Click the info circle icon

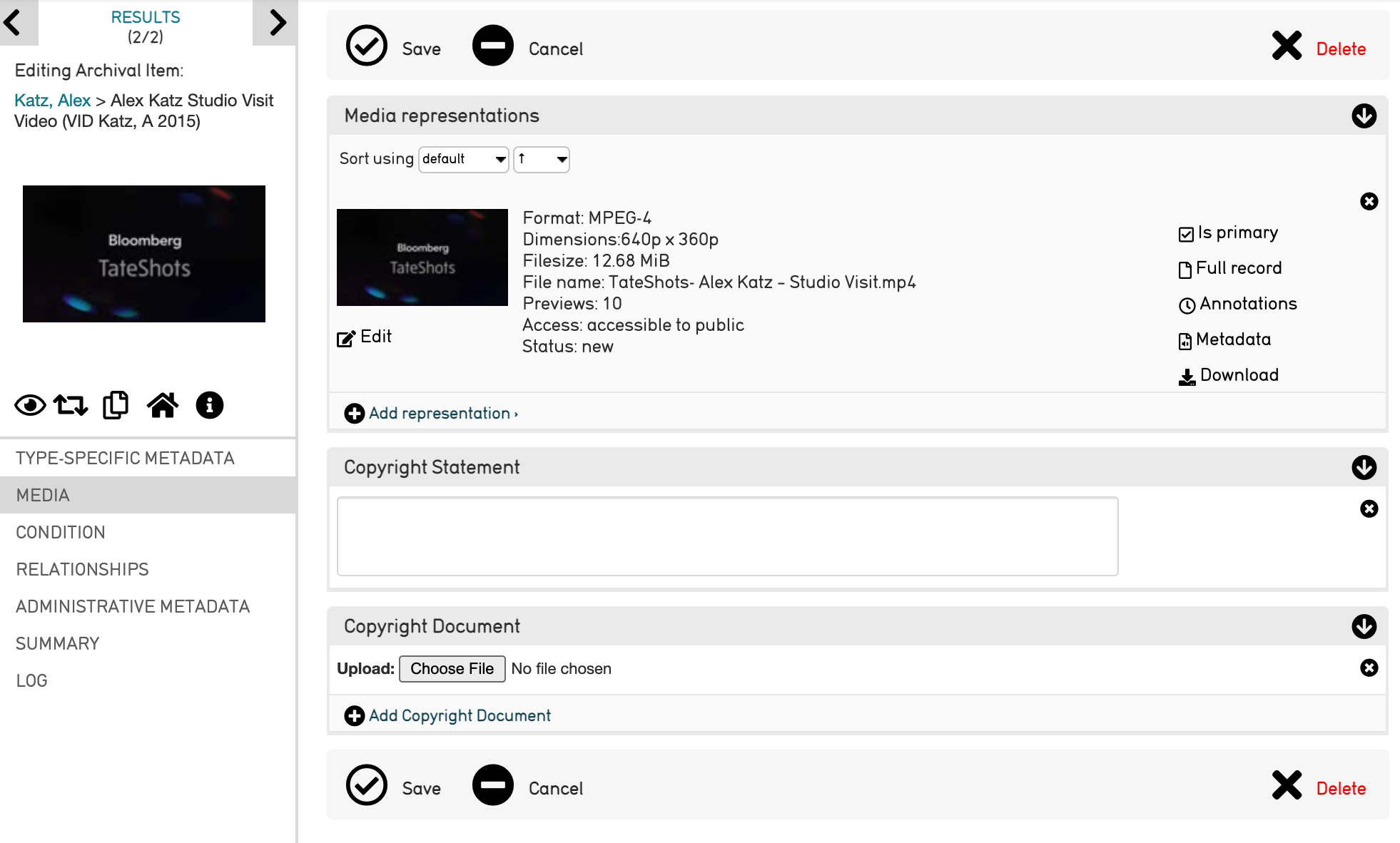click(x=209, y=405)
